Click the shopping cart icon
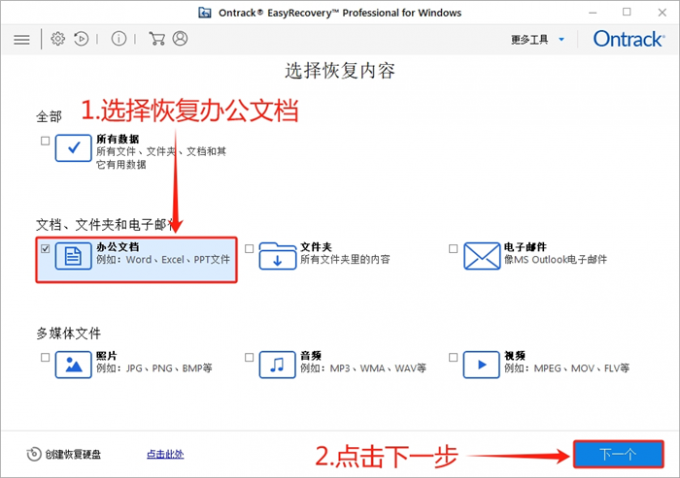The width and height of the screenshot is (680, 478). 157,39
